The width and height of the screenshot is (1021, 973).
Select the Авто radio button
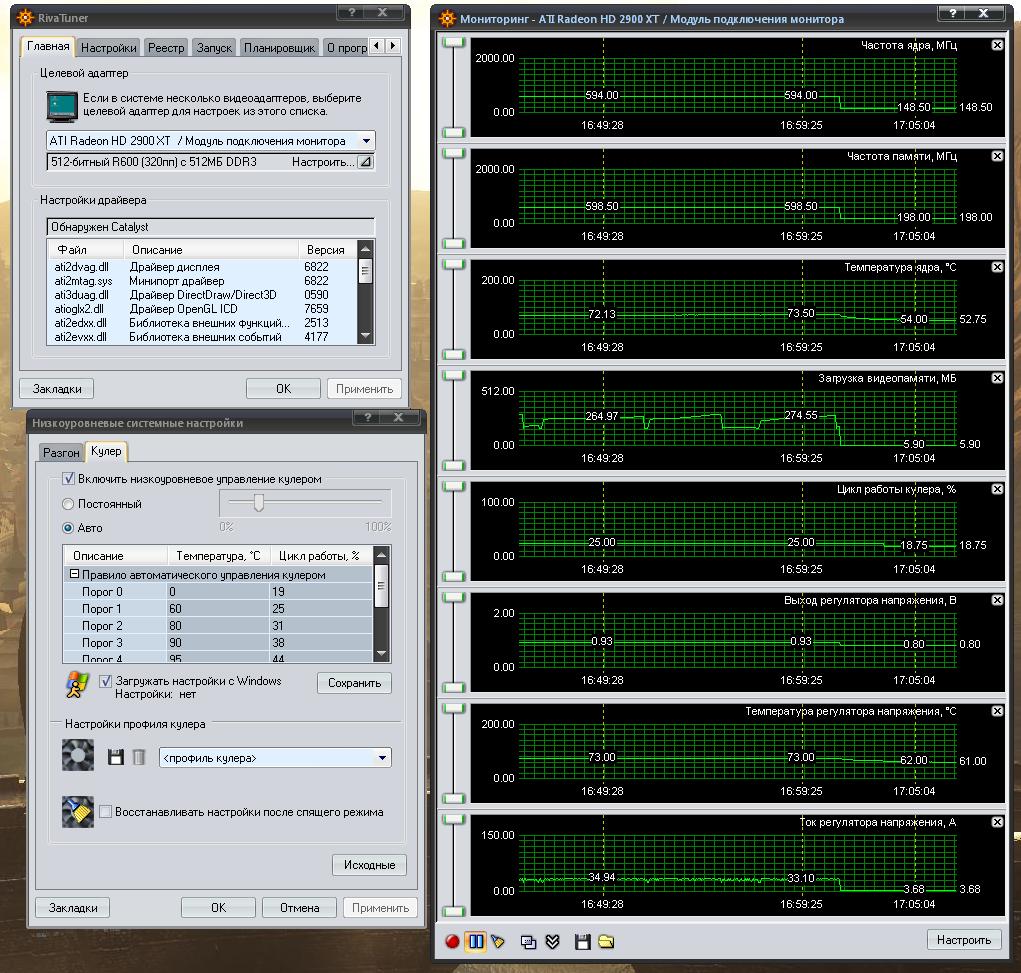68,528
